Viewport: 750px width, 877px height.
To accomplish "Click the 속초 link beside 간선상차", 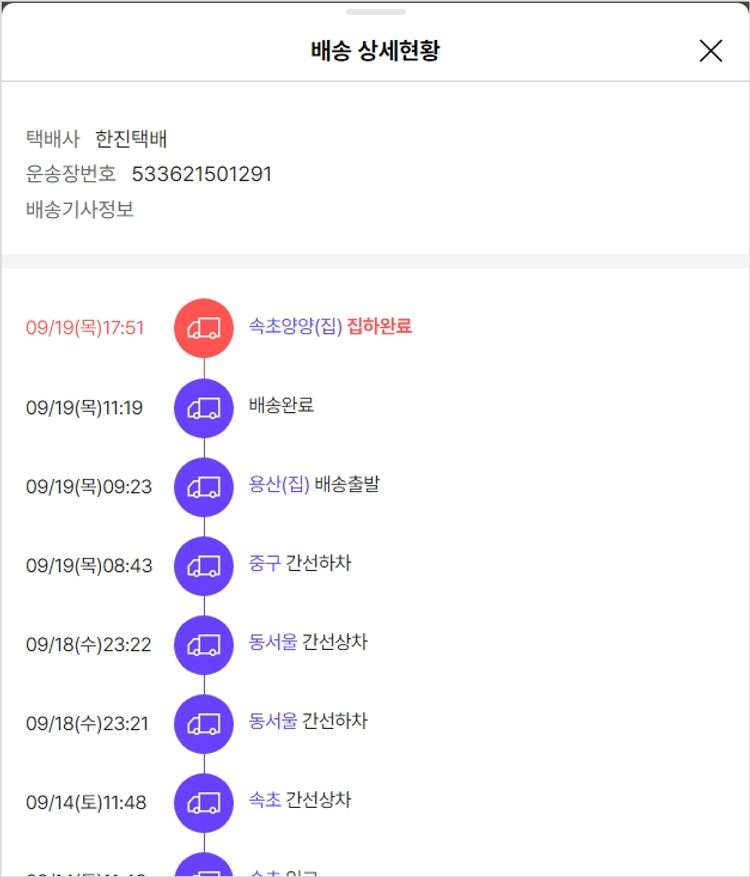I will click(x=265, y=801).
